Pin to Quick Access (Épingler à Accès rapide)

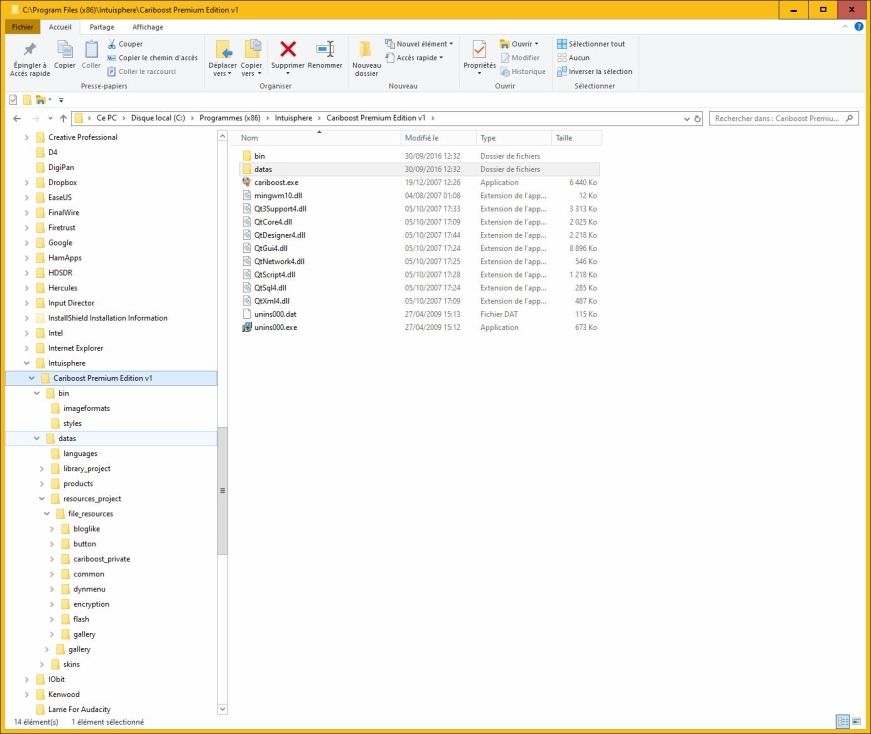[30, 58]
